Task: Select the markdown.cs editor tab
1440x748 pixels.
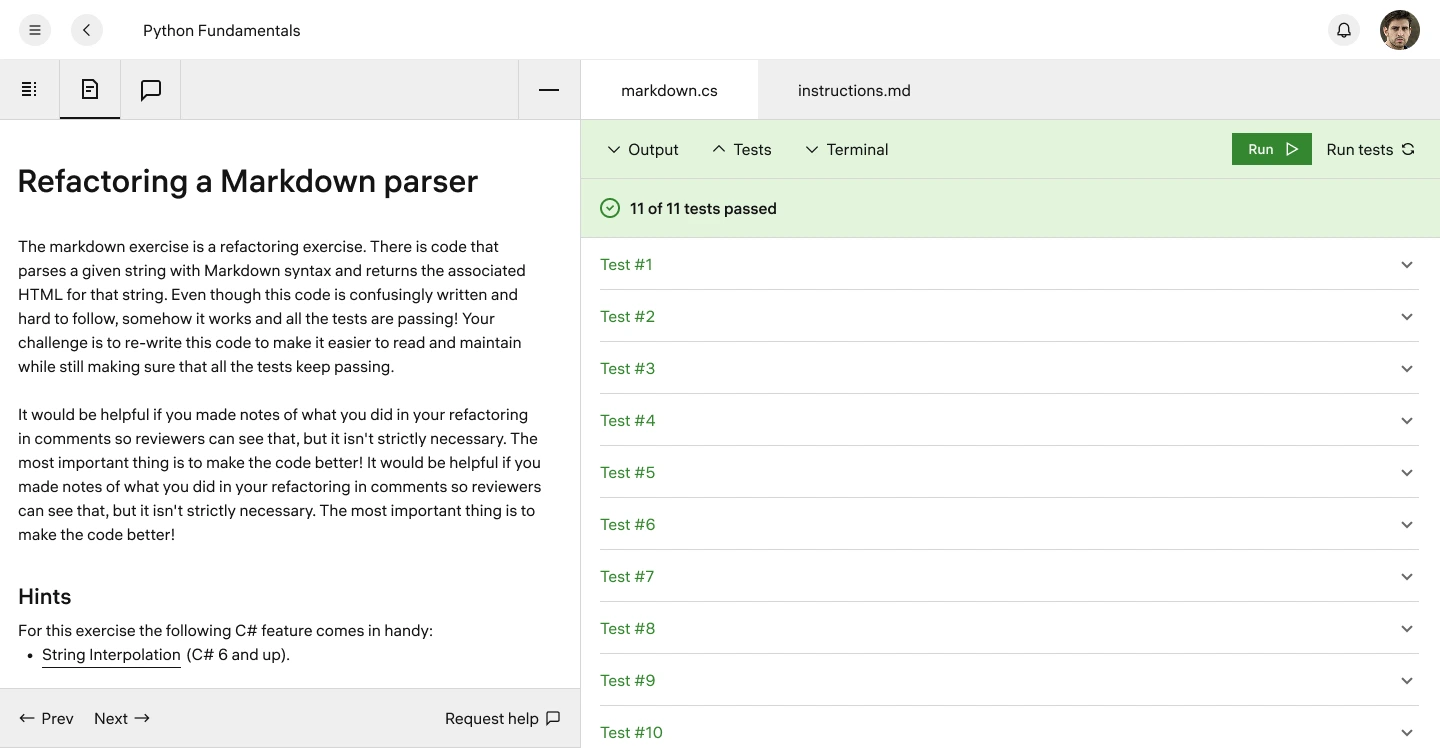Action: coord(669,90)
